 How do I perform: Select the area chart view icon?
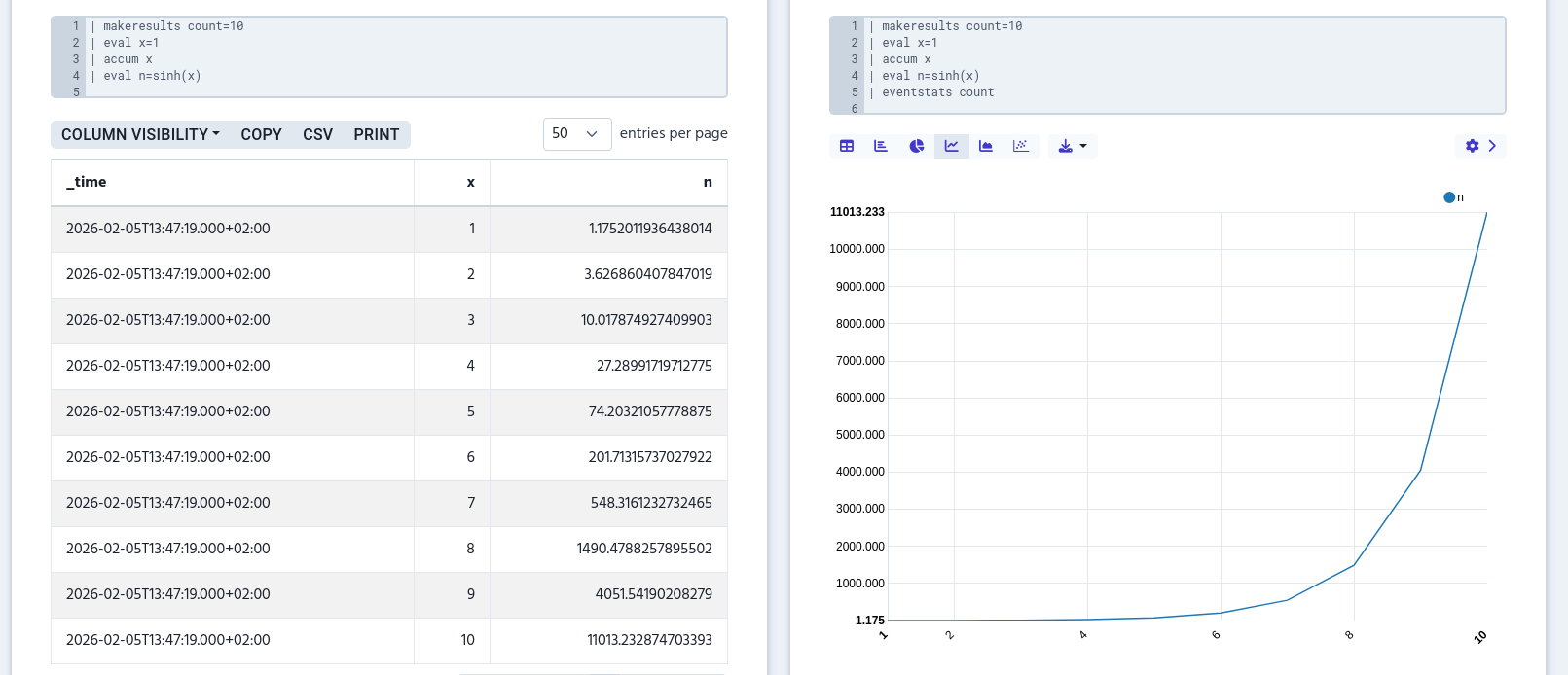click(986, 146)
